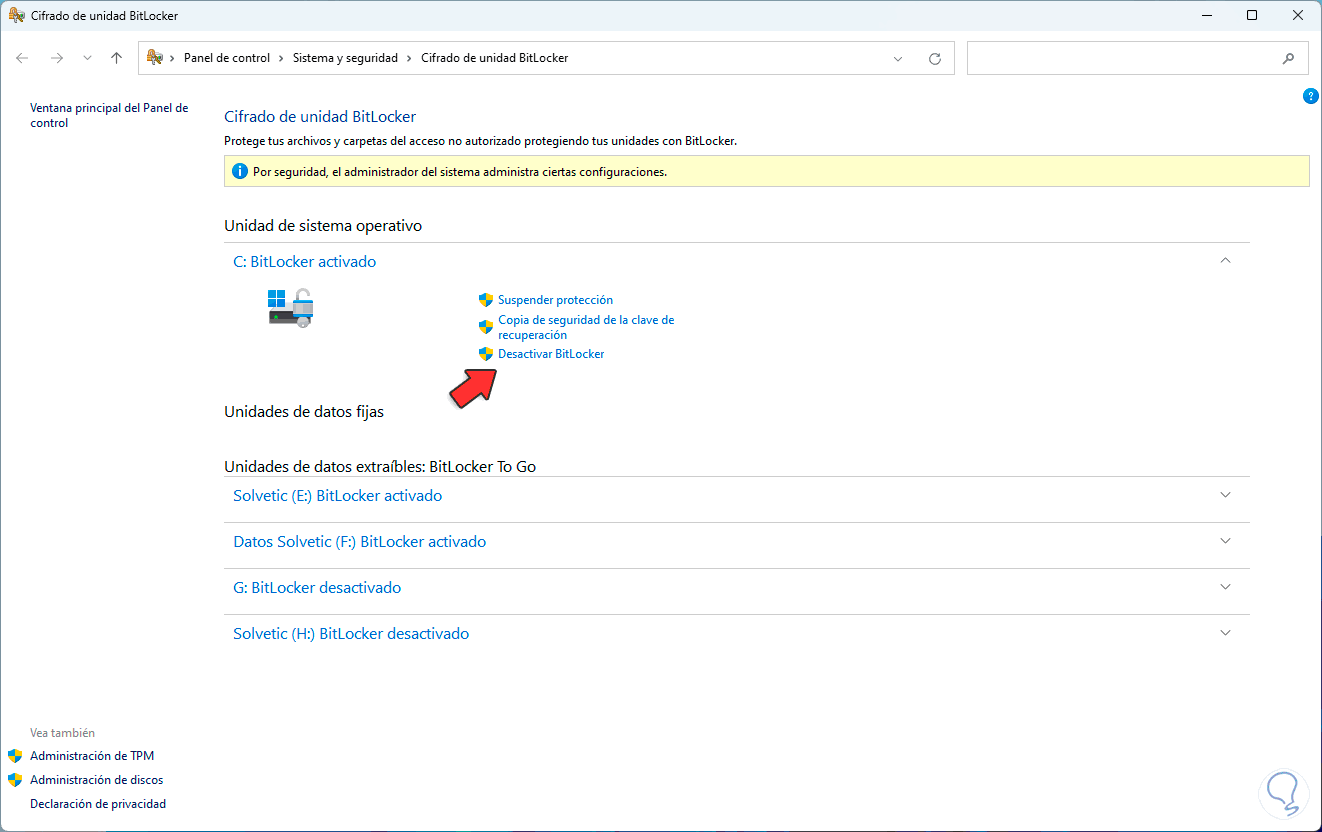Expand Solvetic (E:) BitLocker activado
The image size is (1322, 832).
pos(1226,495)
